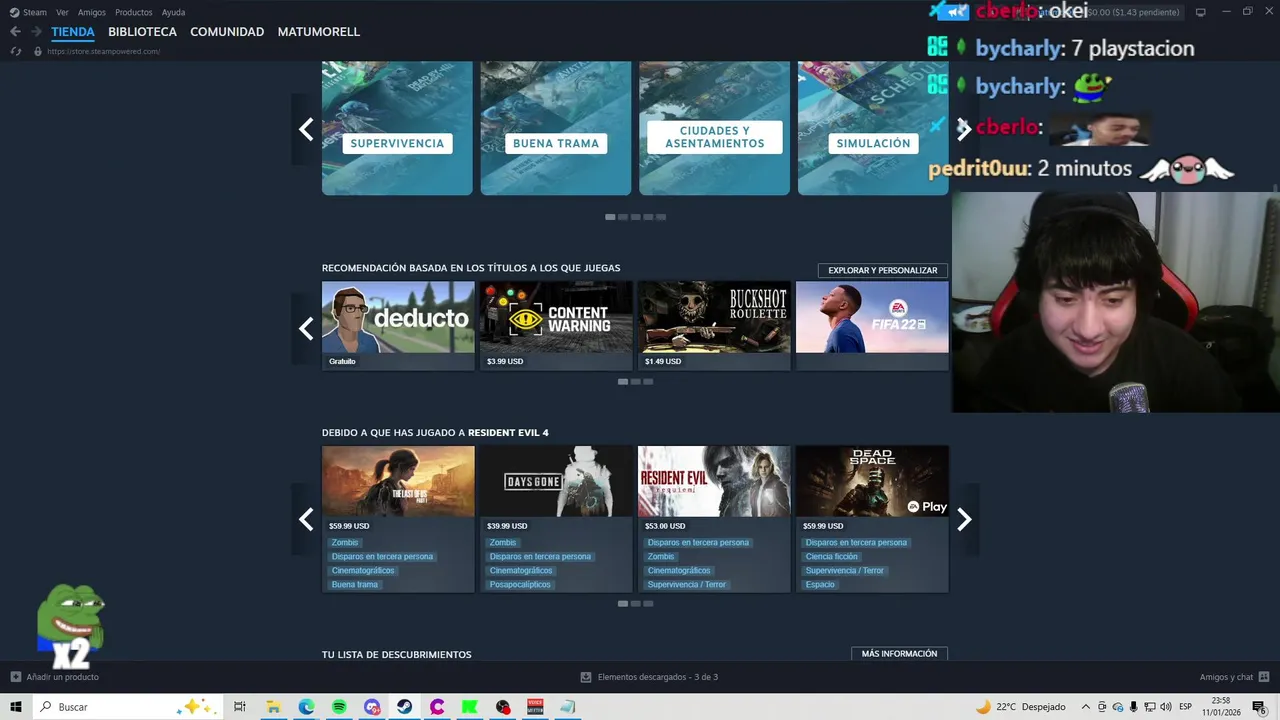The image size is (1280, 720).
Task: Click the Ciencia ficción tag under Dead Space
Action: (832, 557)
